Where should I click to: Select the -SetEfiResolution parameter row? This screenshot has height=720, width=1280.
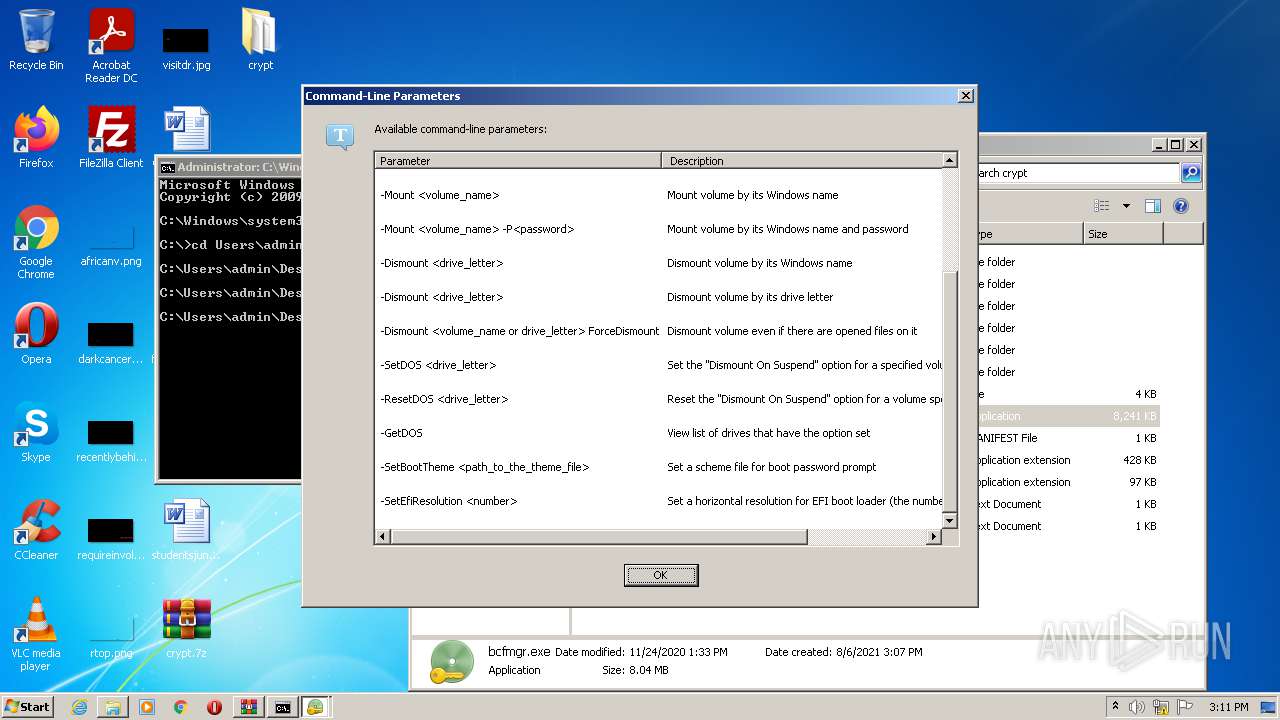pos(659,501)
